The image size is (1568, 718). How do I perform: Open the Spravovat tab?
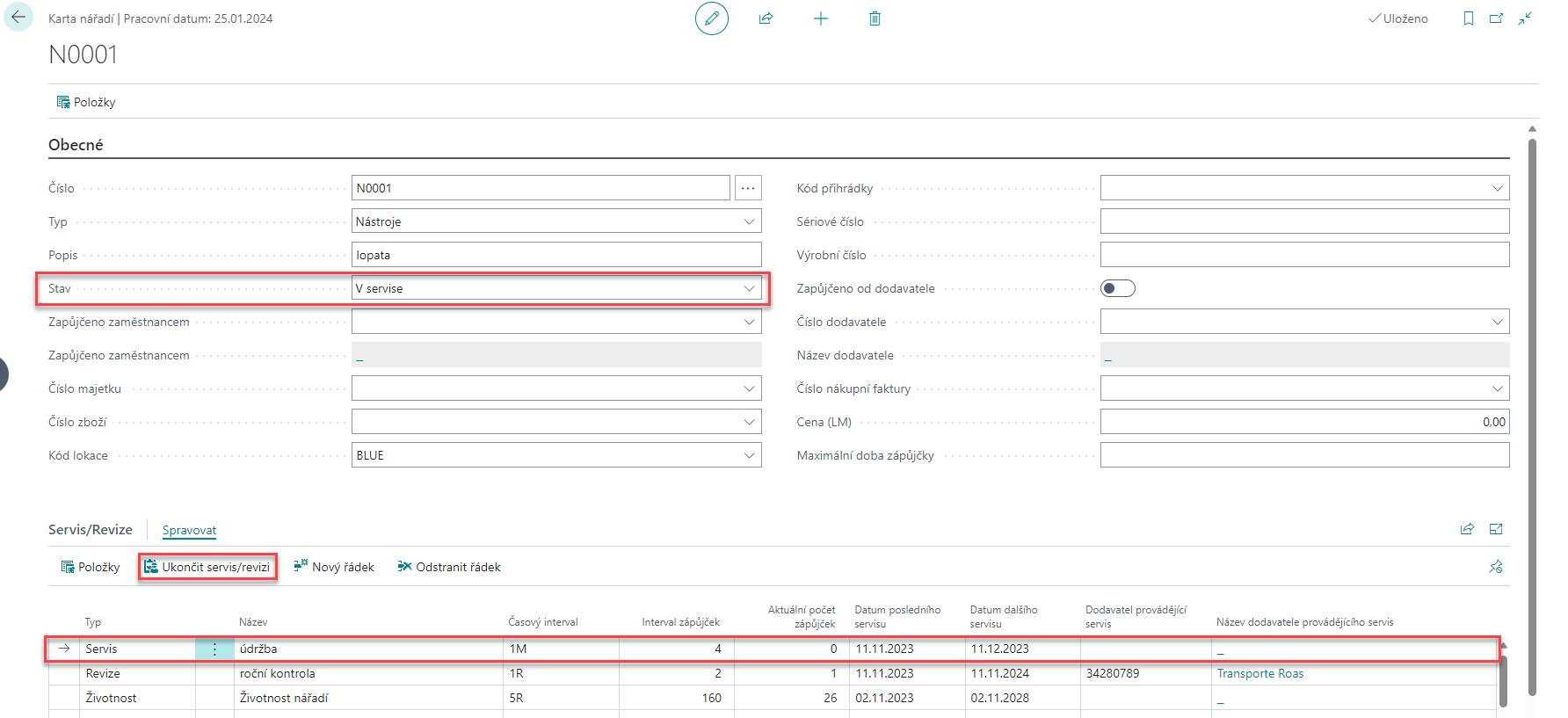189,530
